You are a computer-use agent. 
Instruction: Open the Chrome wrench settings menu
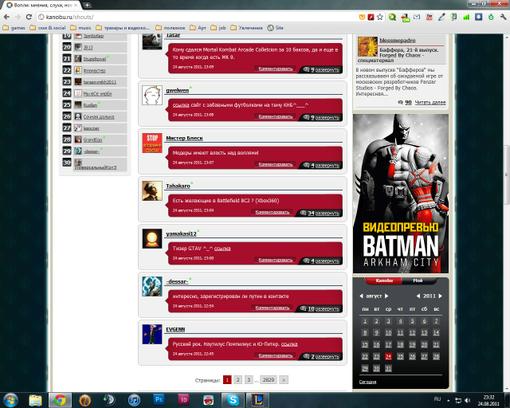click(x=503, y=17)
